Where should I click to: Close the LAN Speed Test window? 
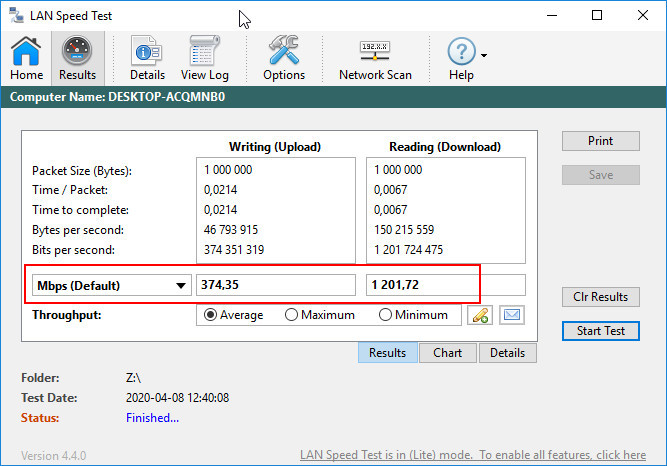(643, 15)
